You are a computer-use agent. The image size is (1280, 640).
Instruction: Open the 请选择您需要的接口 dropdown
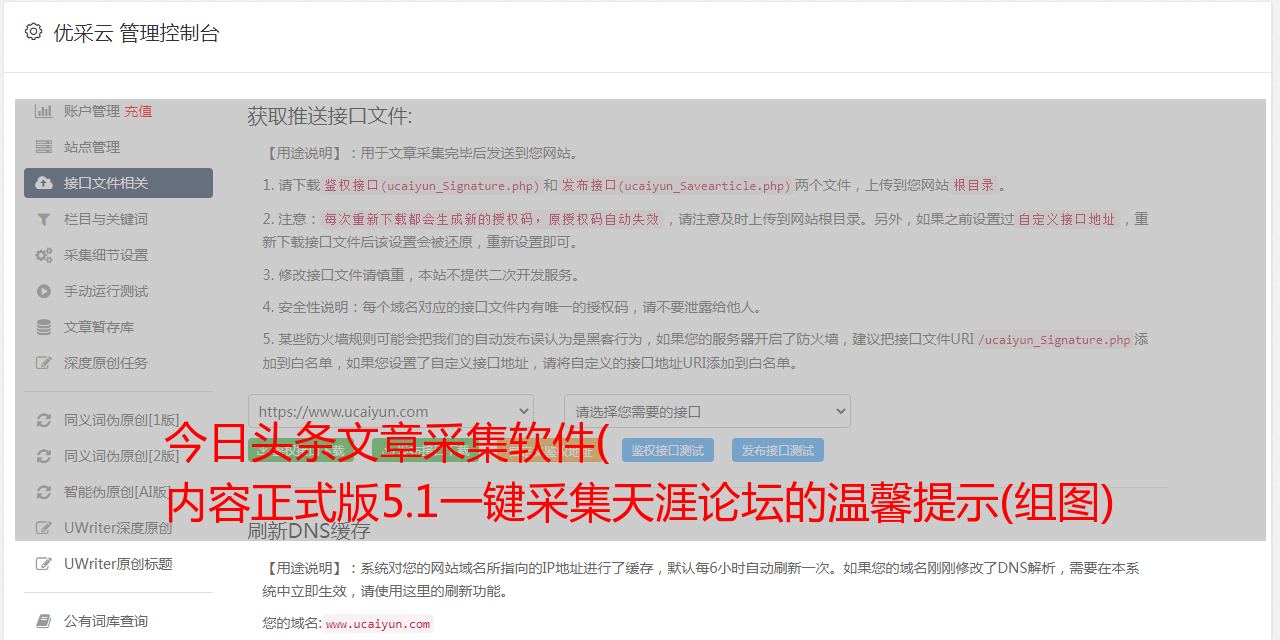coord(707,411)
